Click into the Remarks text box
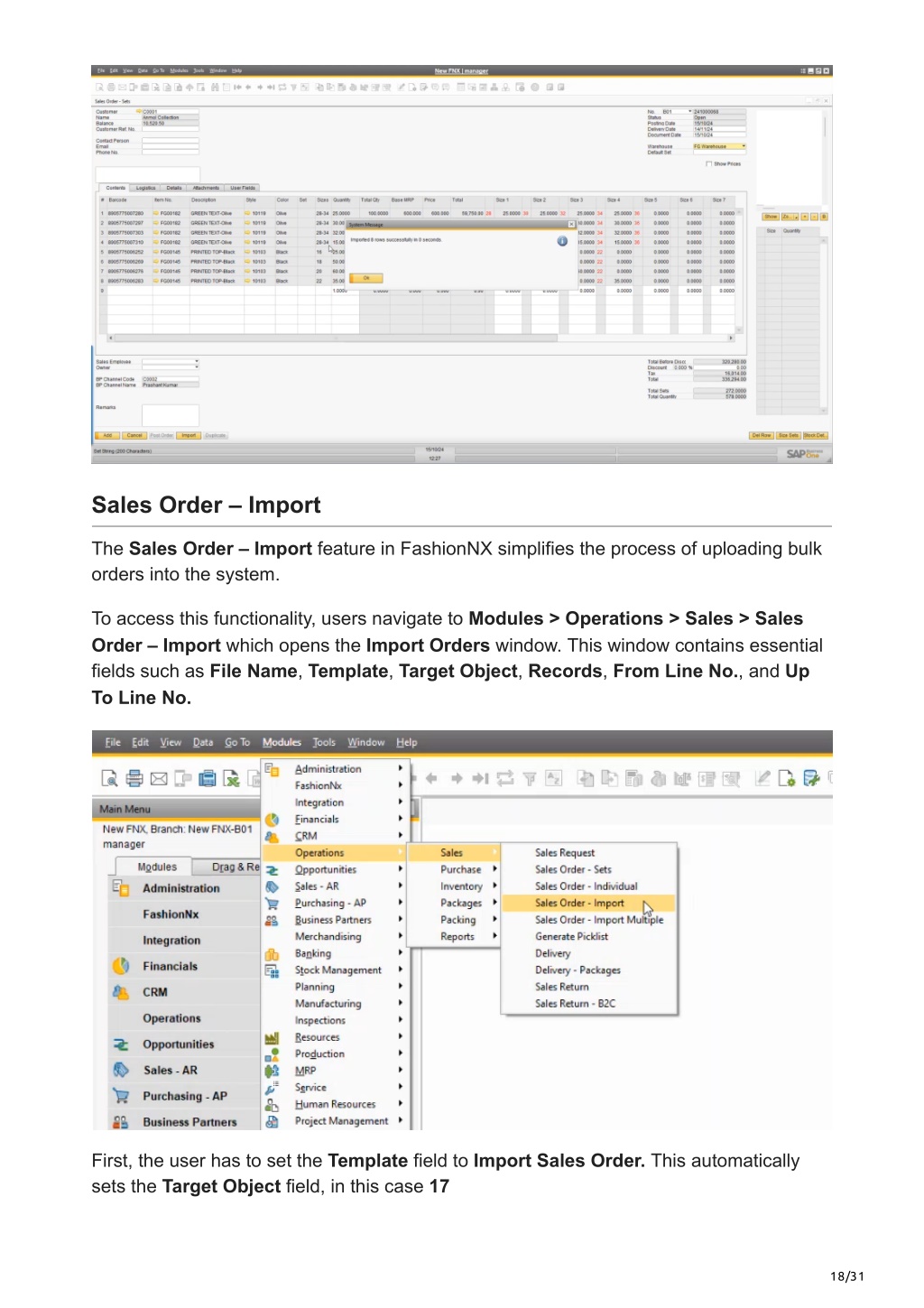924x1308 pixels. tap(171, 414)
